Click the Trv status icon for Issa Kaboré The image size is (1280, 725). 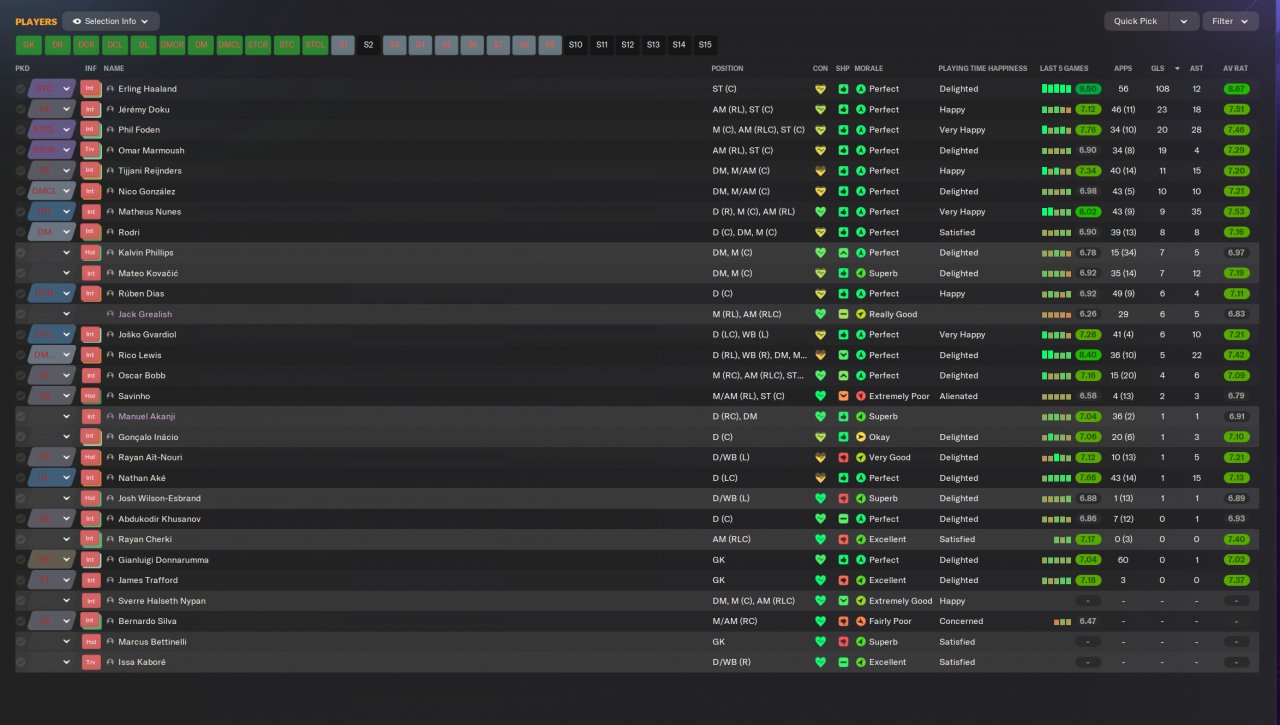[91, 662]
